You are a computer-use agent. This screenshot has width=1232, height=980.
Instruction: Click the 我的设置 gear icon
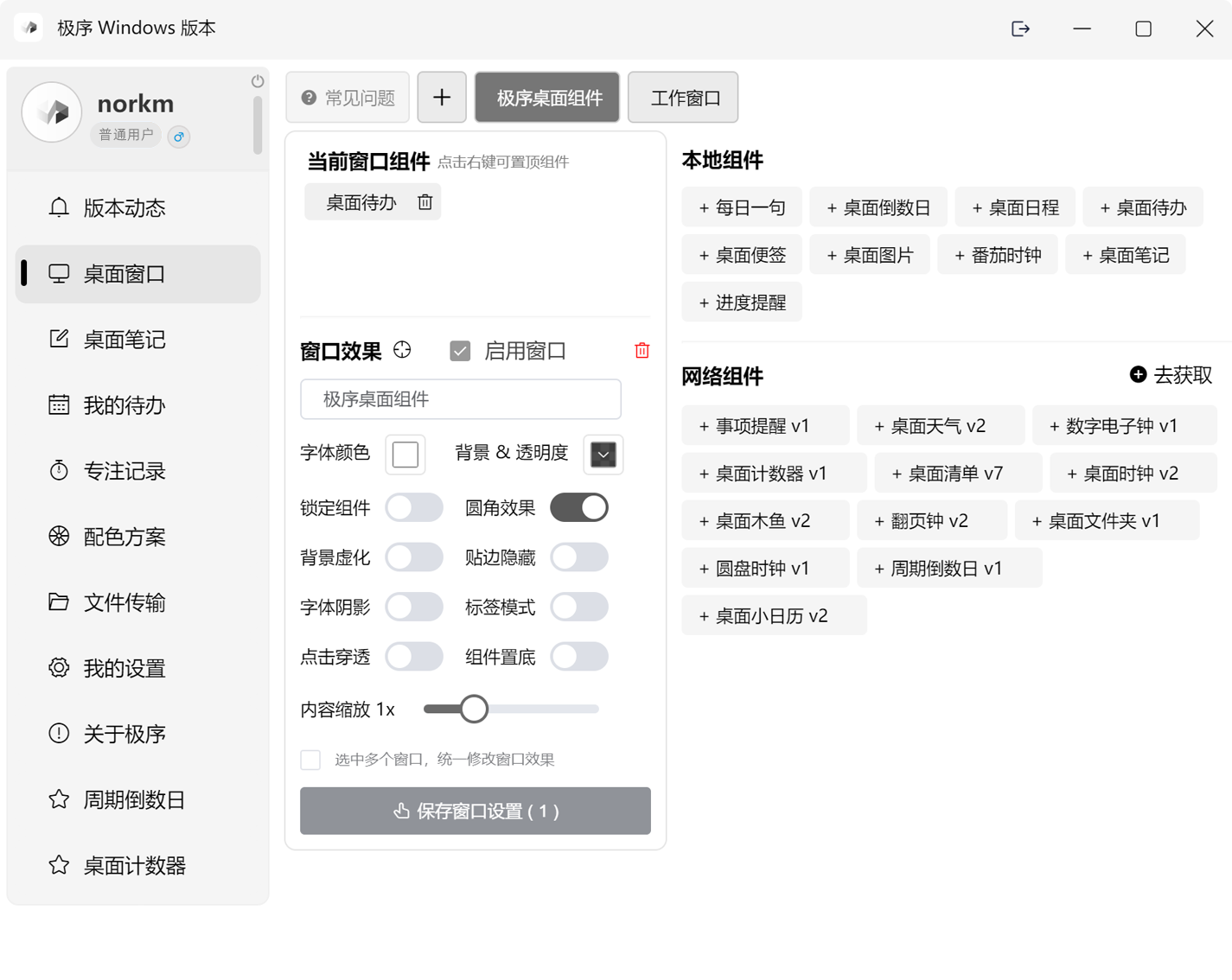coord(59,667)
